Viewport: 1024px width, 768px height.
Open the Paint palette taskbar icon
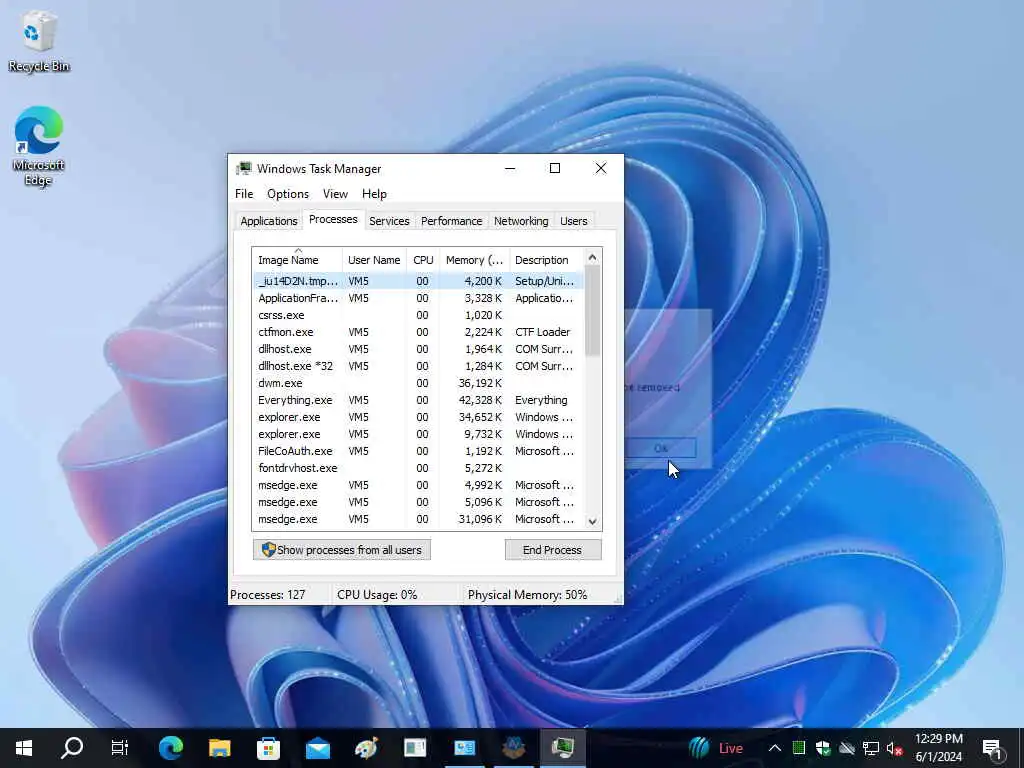pyautogui.click(x=366, y=748)
